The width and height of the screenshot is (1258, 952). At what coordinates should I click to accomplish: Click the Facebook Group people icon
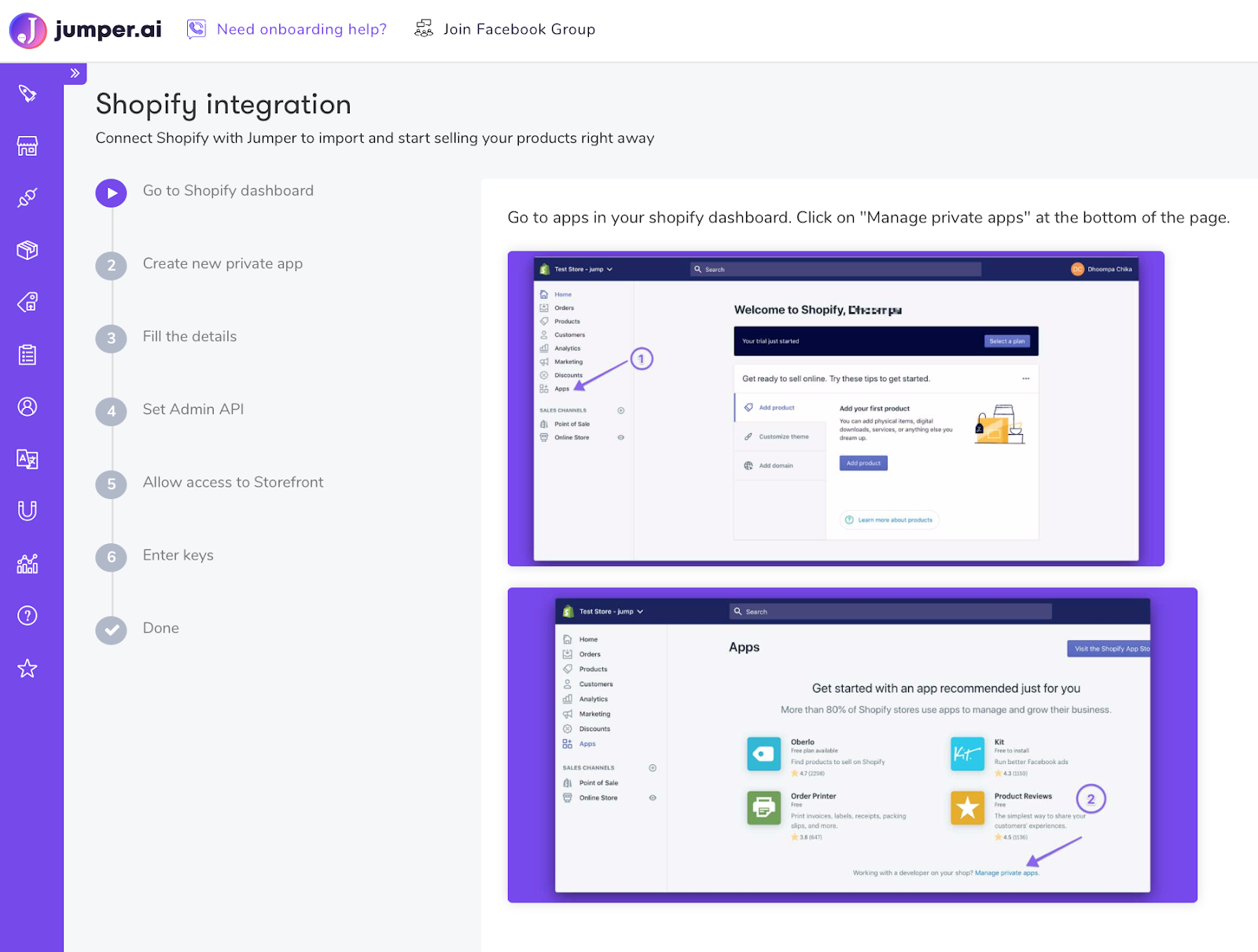click(424, 29)
